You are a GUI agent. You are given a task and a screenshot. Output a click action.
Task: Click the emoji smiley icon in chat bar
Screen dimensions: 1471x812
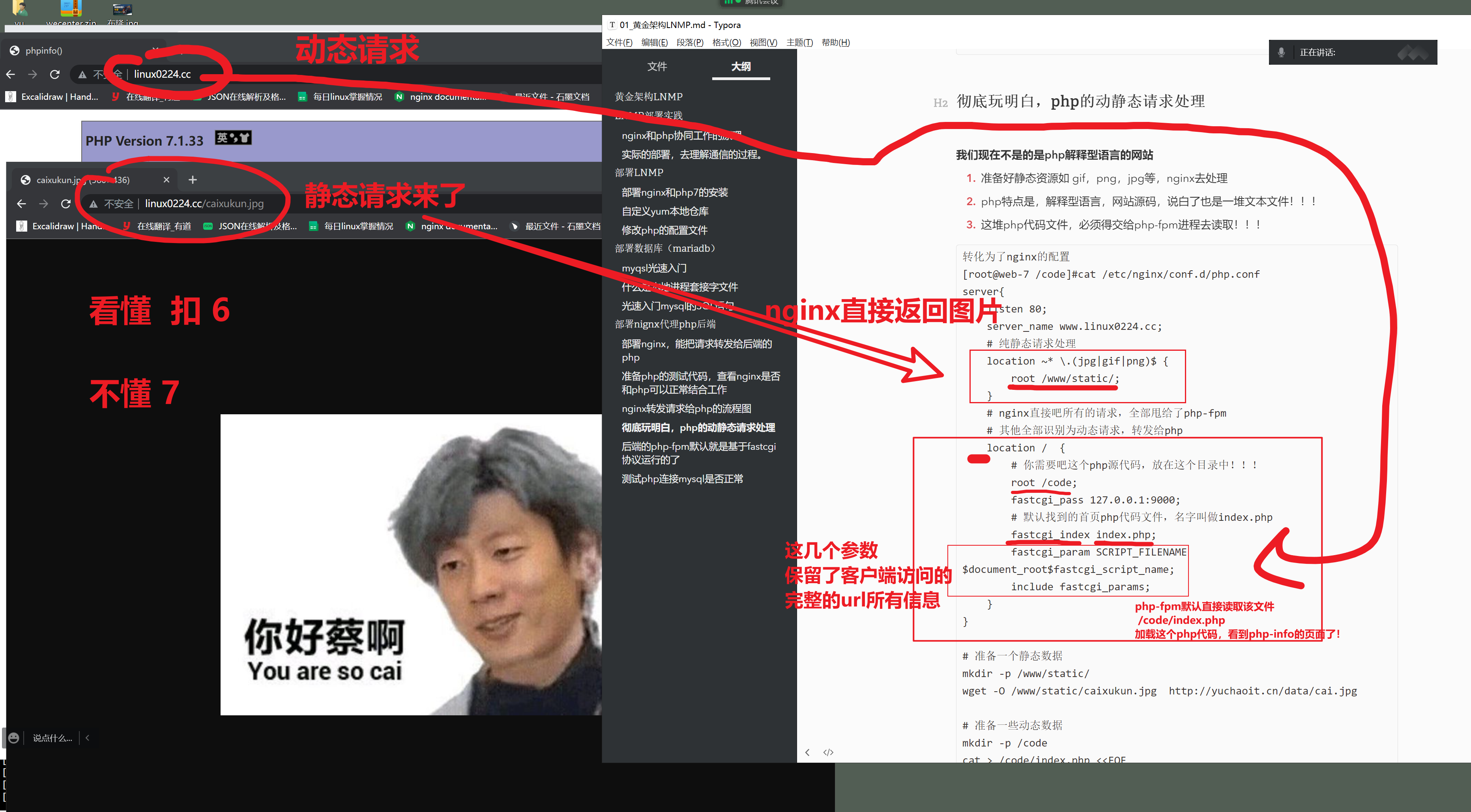14,738
